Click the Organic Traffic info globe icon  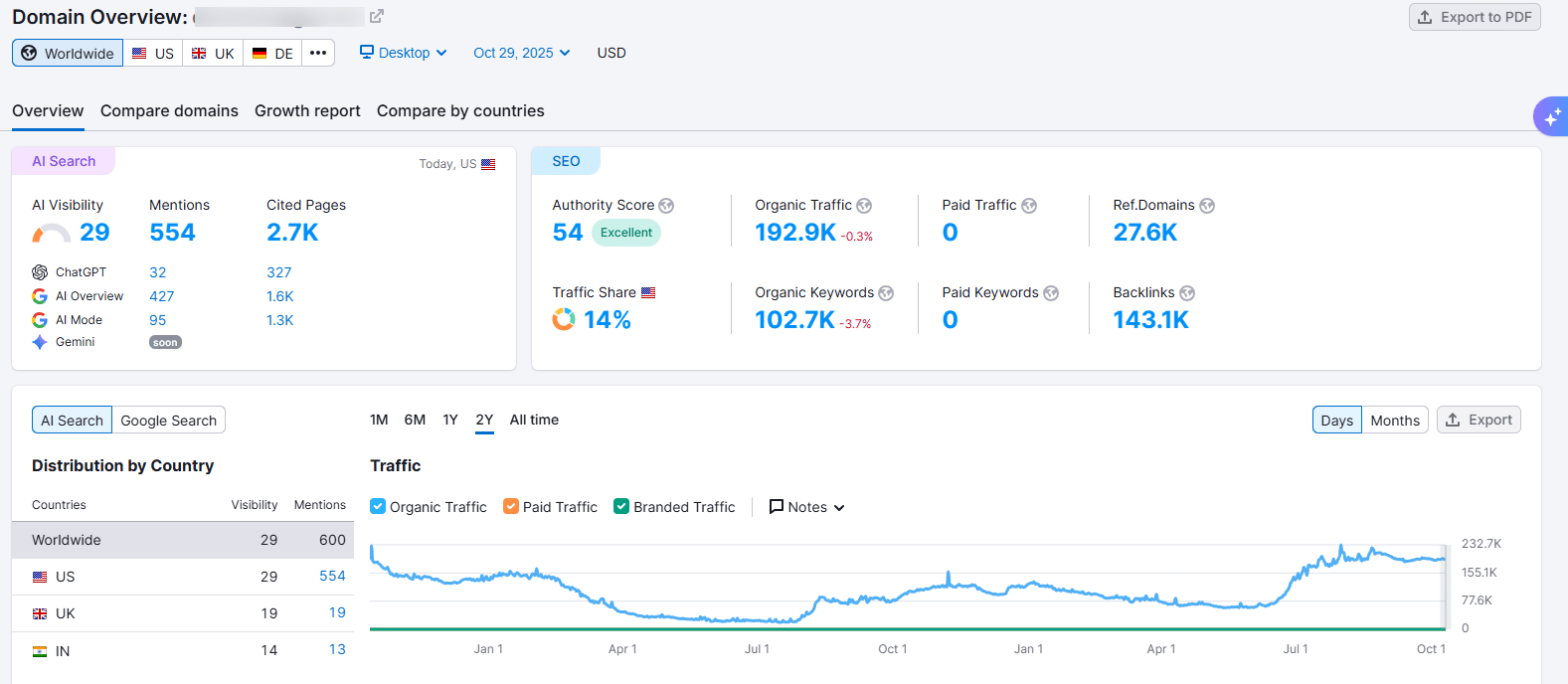point(864,206)
